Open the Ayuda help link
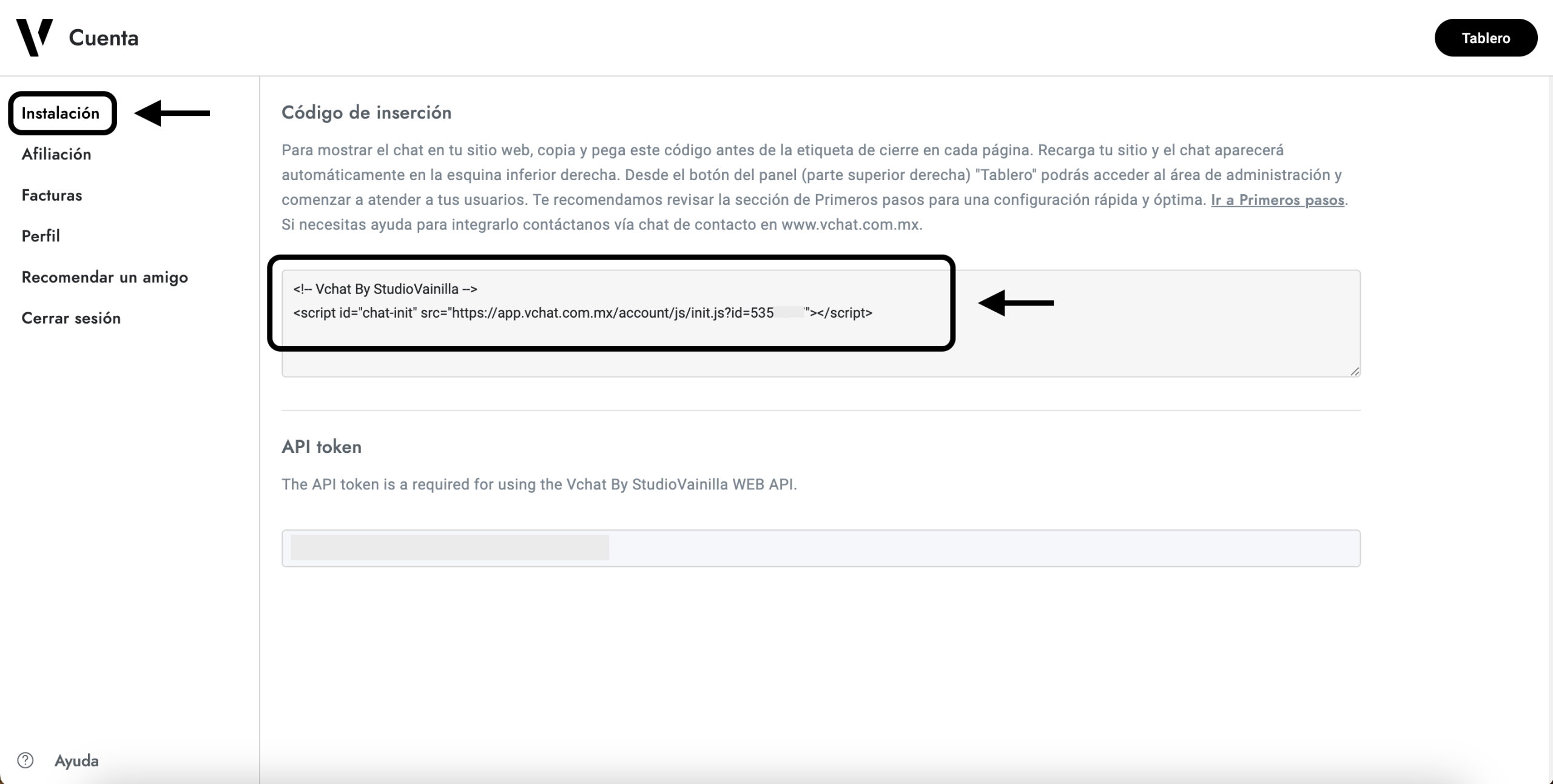 76,760
